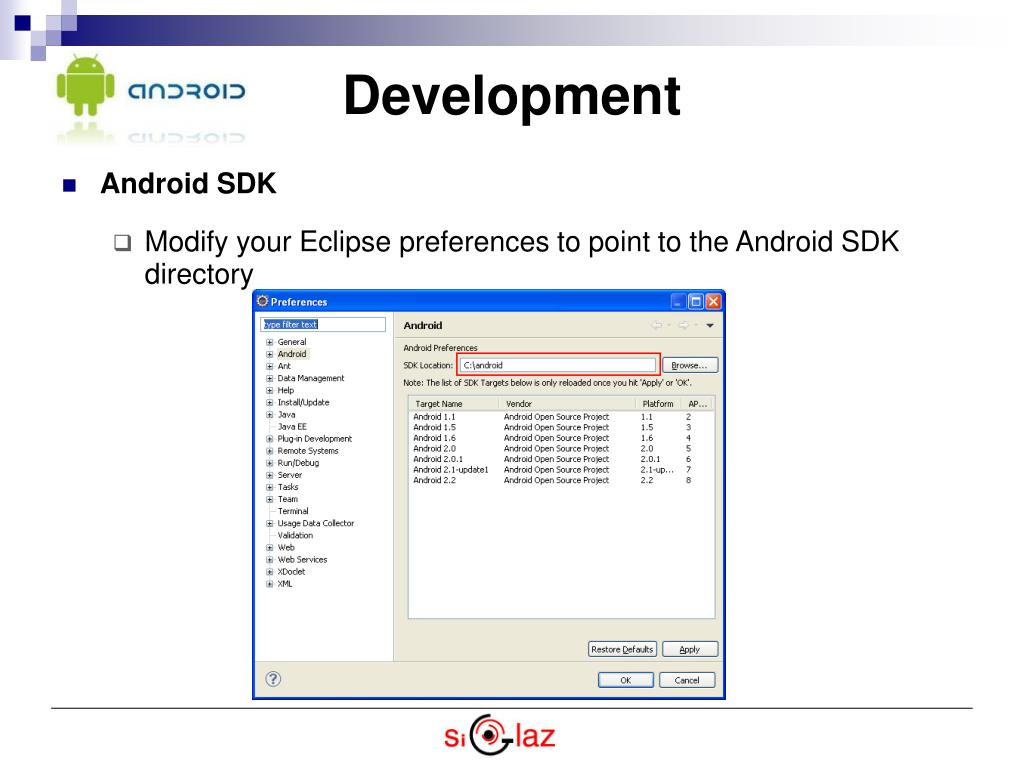The width and height of the screenshot is (1024, 768).
Task: Click the Preferences window gear icon
Action: (263, 301)
